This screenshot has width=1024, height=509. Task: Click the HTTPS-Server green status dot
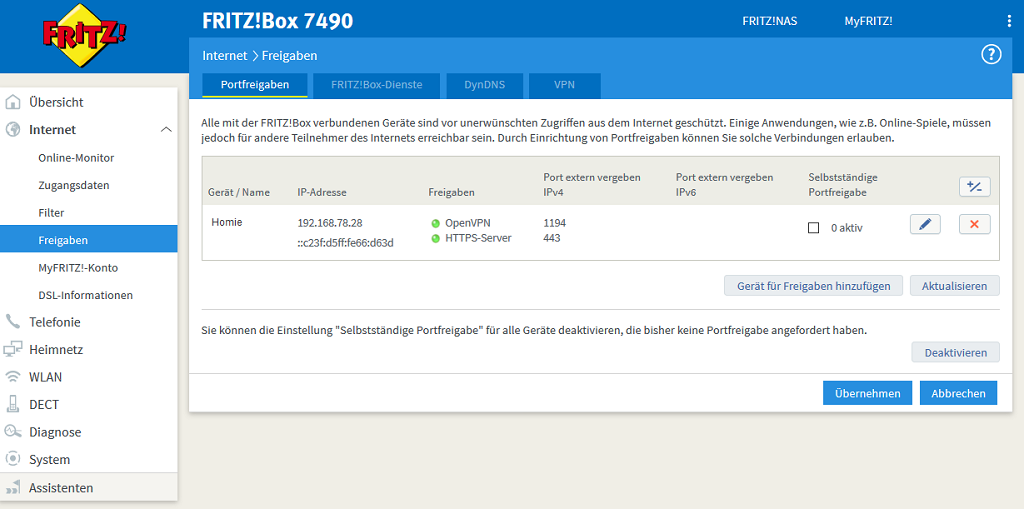[x=436, y=238]
